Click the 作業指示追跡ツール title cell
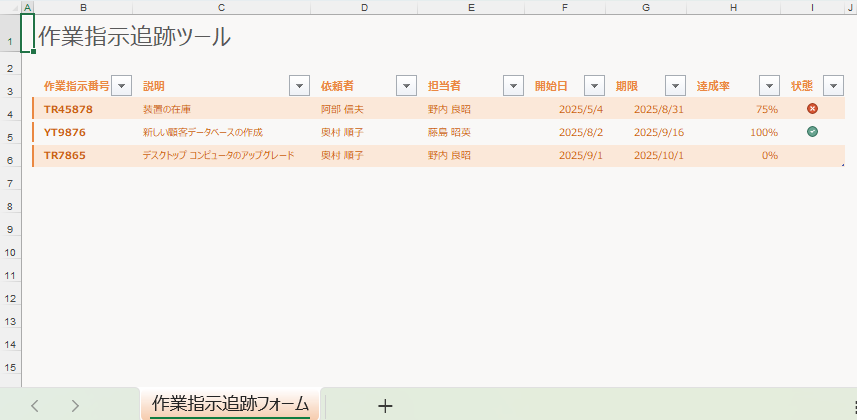Image resolution: width=857 pixels, height=420 pixels. 134,38
